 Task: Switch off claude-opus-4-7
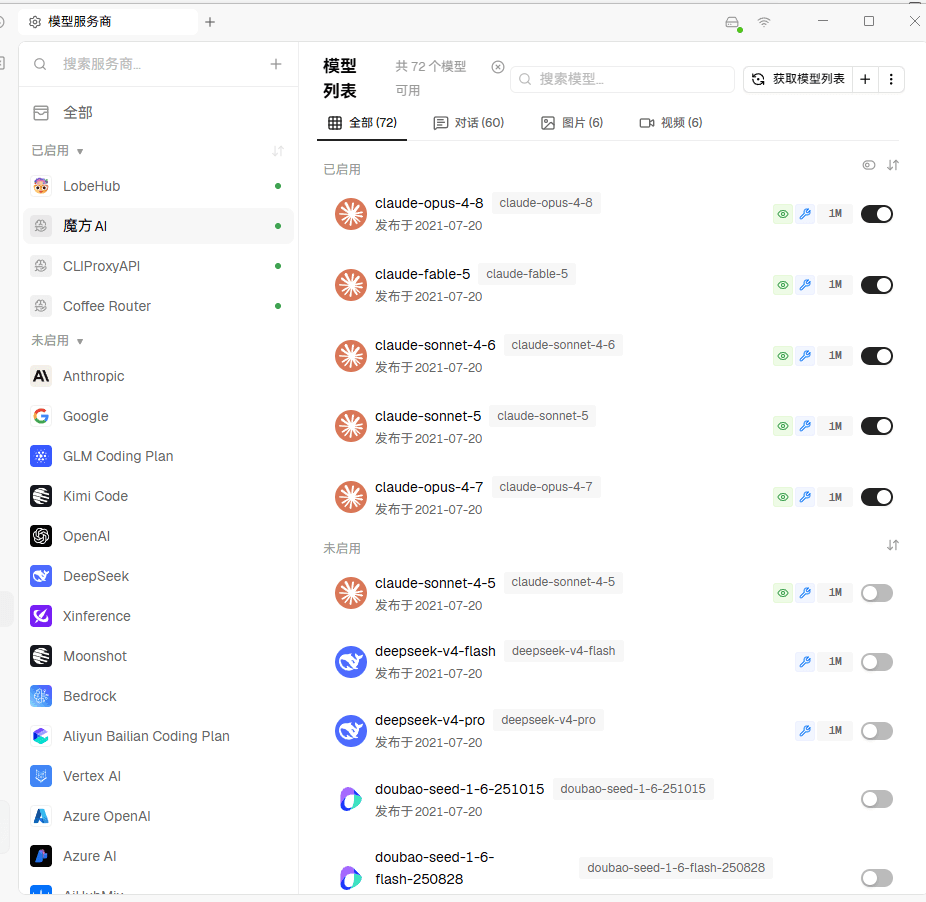pyautogui.click(x=877, y=497)
